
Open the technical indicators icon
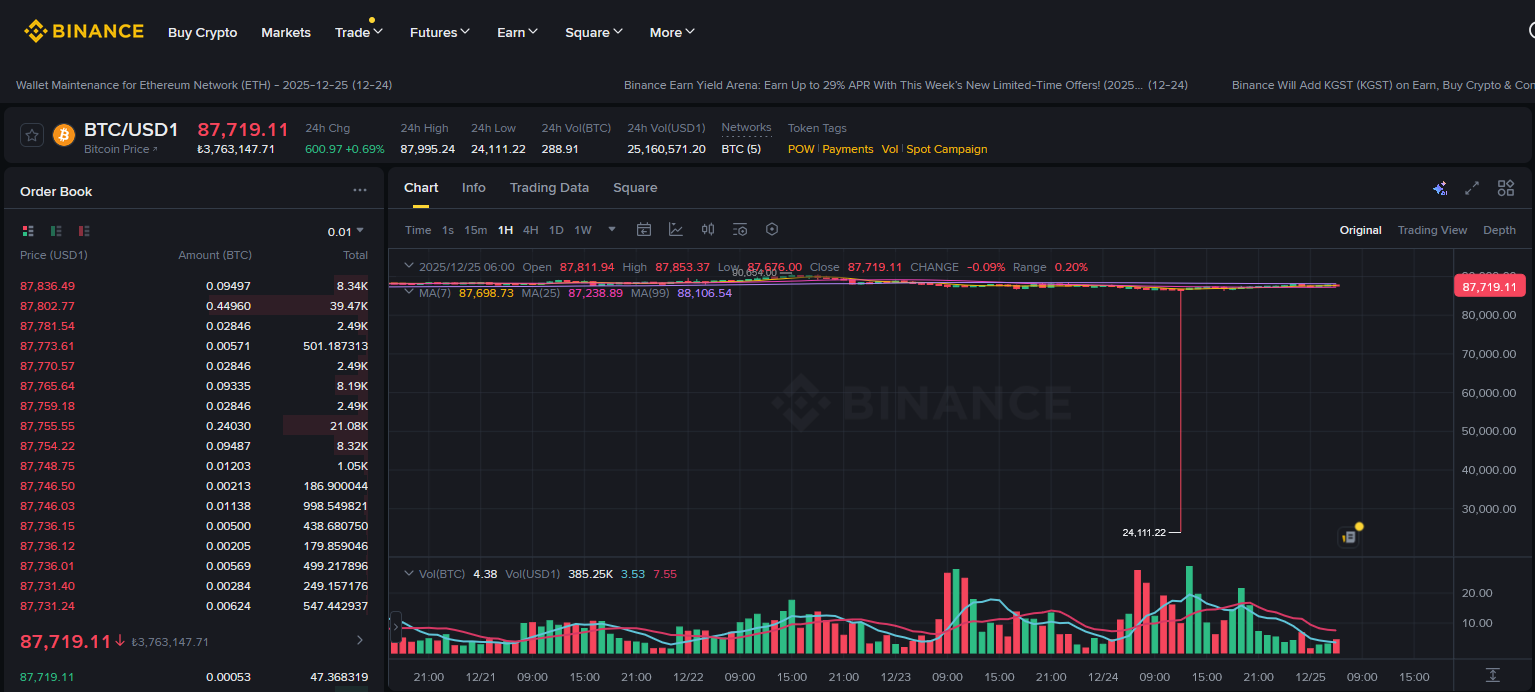708,229
